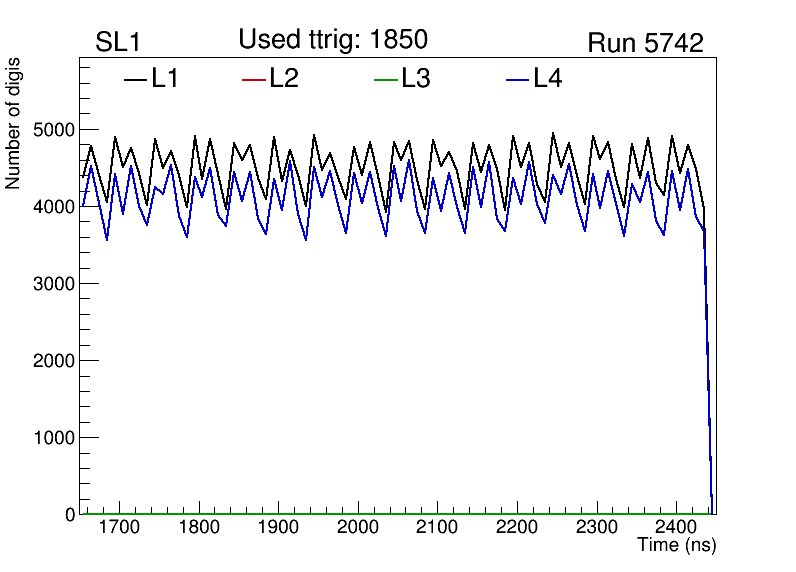Click the green L3 legend line
Viewport: 796px width, 572px height.
click(x=385, y=79)
